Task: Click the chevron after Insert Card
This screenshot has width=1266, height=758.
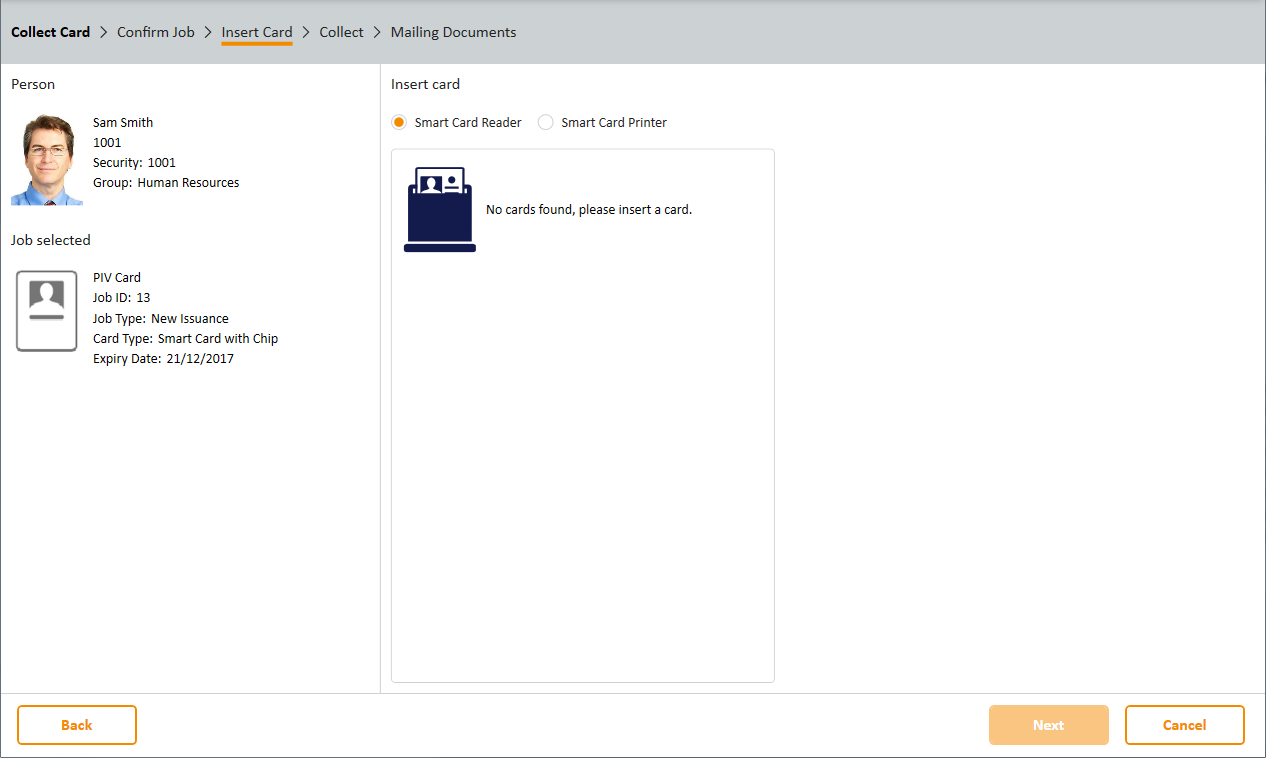Action: pyautogui.click(x=306, y=32)
